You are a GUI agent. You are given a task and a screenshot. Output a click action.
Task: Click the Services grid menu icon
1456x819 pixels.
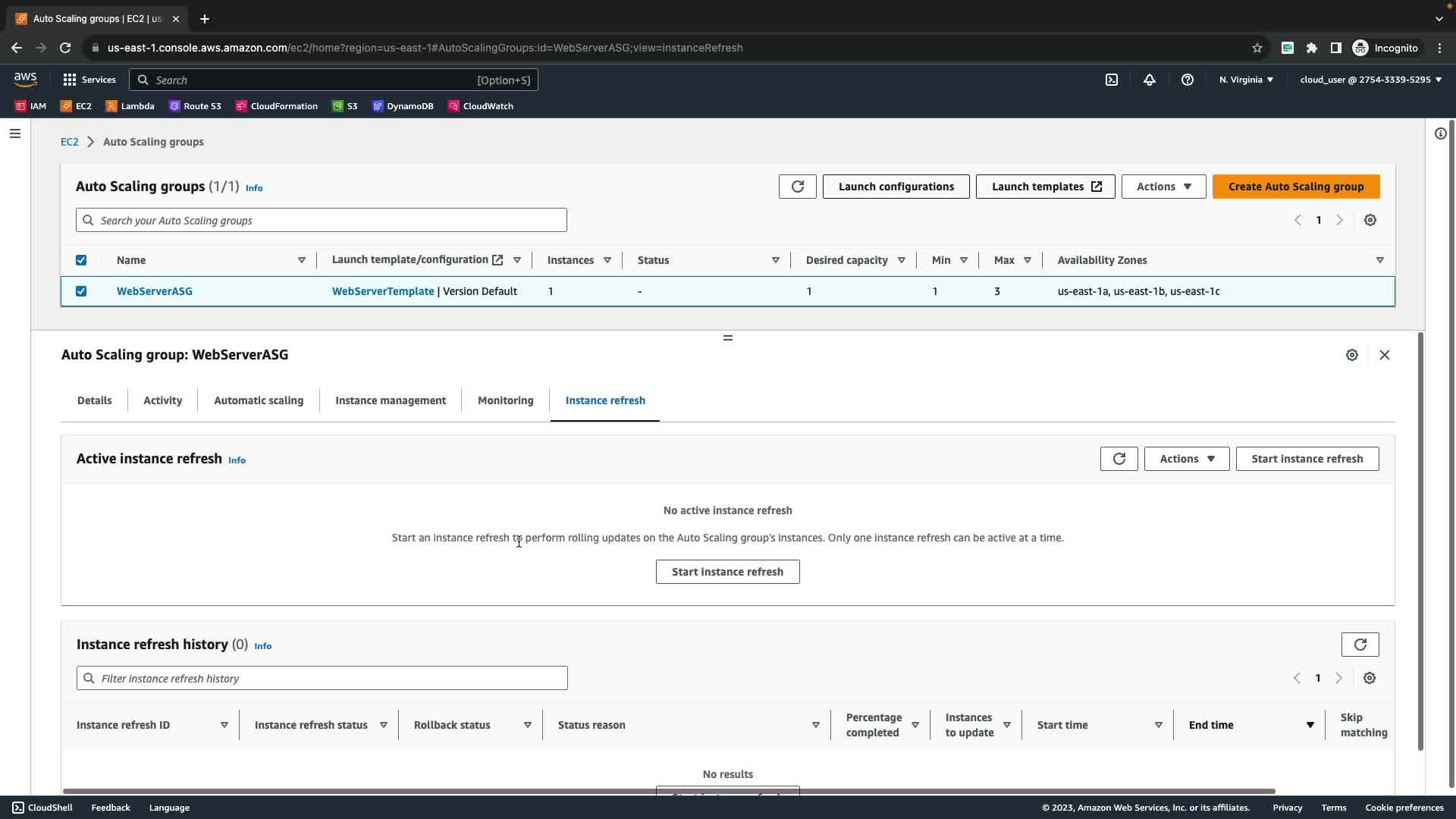pyautogui.click(x=70, y=80)
